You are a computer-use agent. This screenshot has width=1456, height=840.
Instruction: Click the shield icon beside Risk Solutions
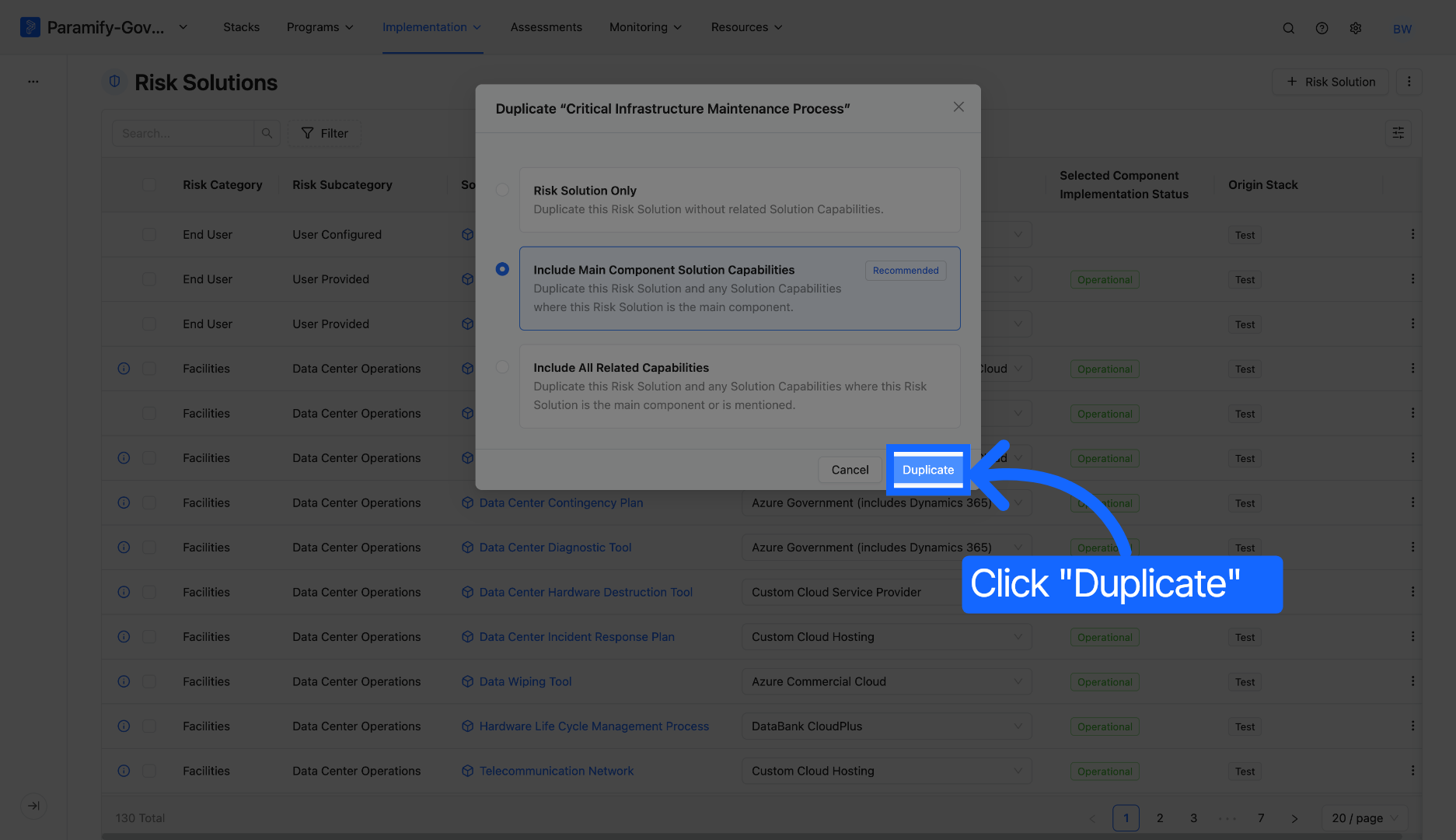115,82
